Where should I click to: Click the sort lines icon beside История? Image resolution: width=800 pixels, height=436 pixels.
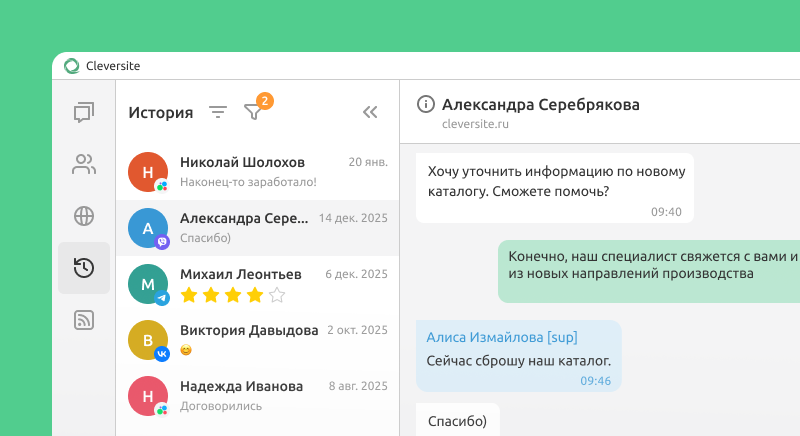[218, 112]
